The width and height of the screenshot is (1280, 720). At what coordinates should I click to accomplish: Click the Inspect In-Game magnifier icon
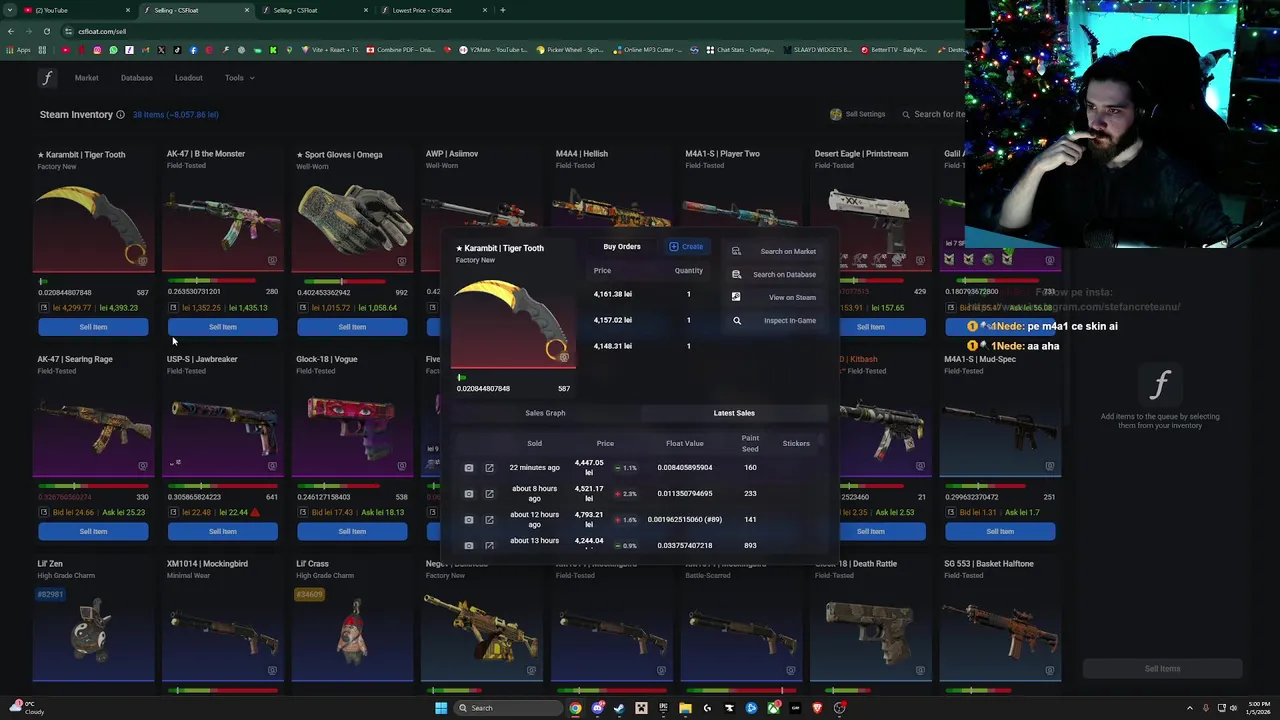click(737, 321)
